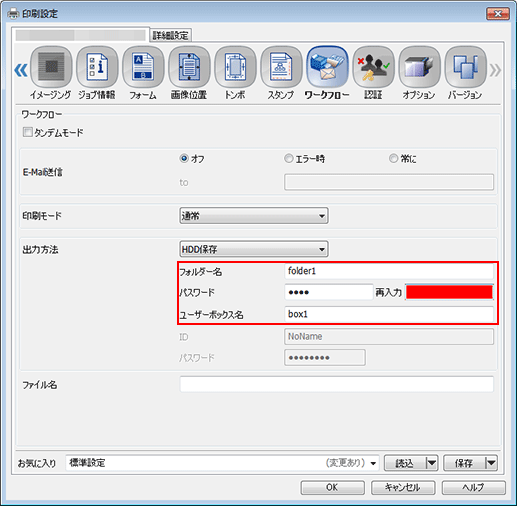
Task: Open the 認証 icon
Action: tap(373, 67)
